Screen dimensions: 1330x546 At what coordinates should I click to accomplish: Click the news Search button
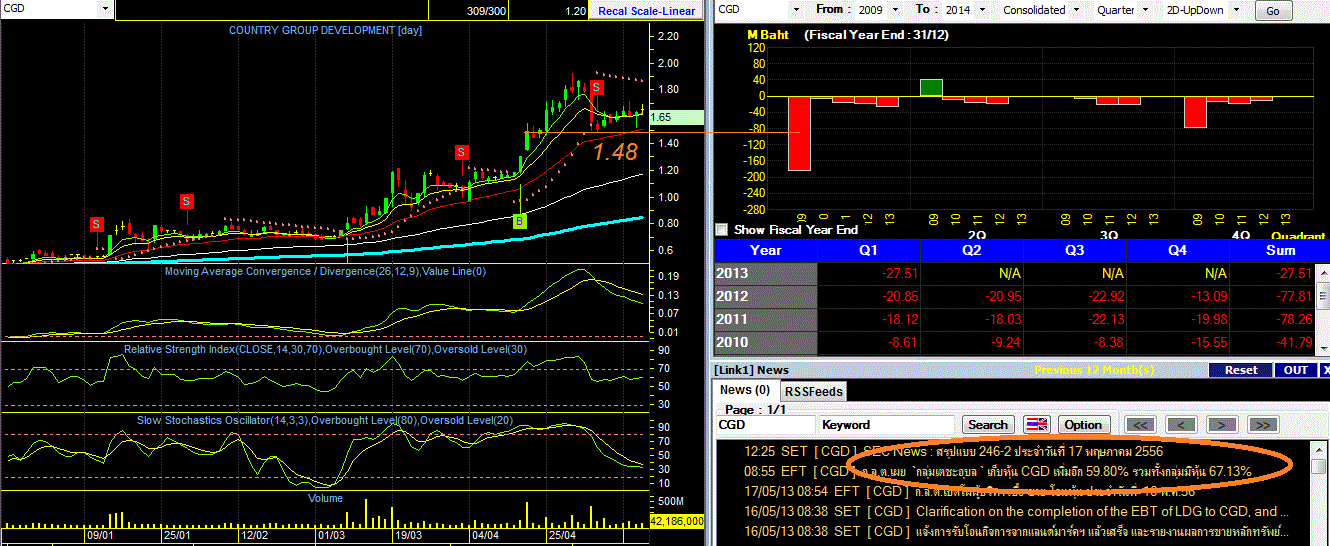(988, 425)
